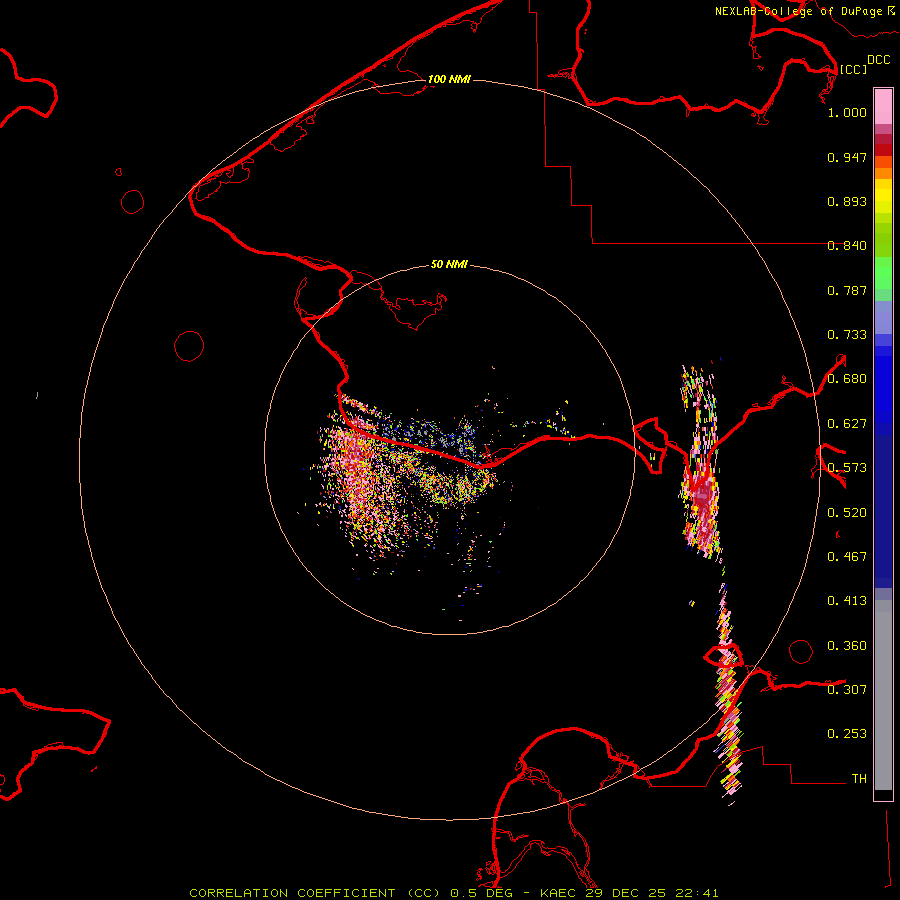Click the 1.000 value on the color scale
900x900 pixels.
[847, 112]
